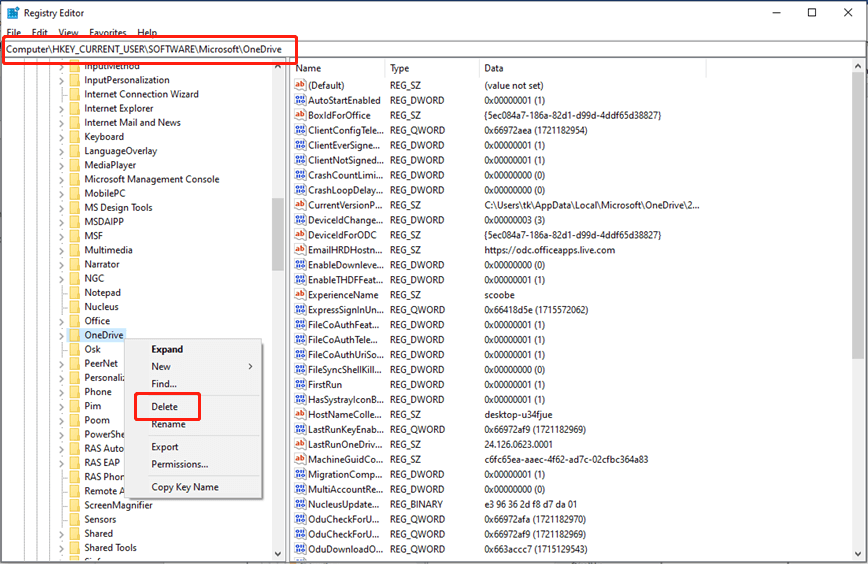Click the Multimedia key folder icon

75,250
